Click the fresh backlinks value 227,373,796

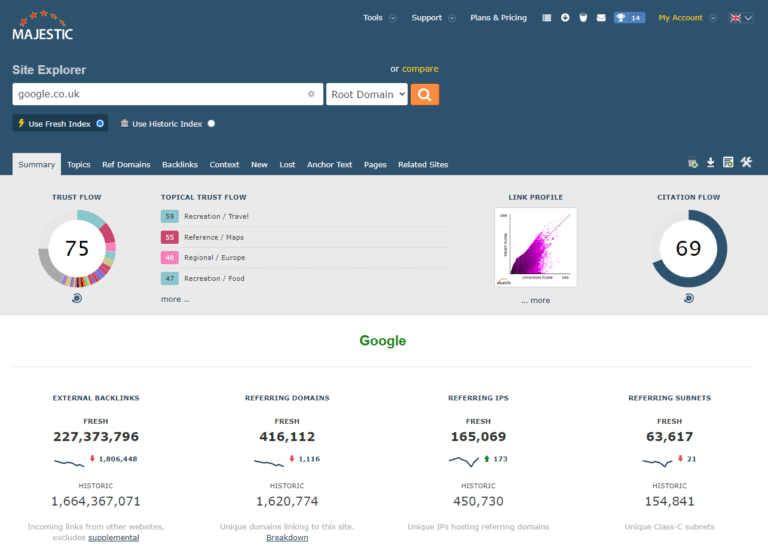96,436
